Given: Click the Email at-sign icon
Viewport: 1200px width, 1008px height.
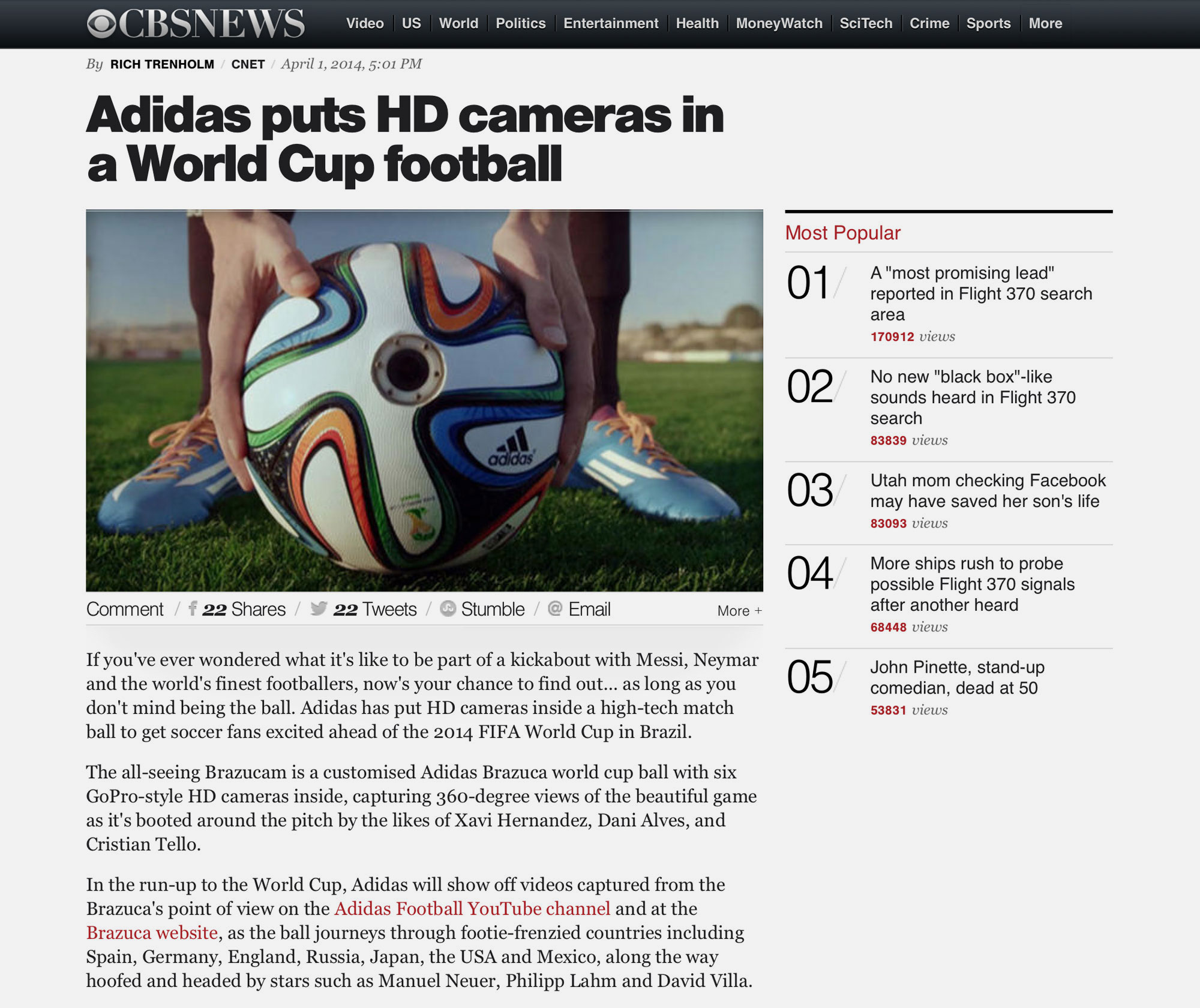Looking at the screenshot, I should [555, 608].
